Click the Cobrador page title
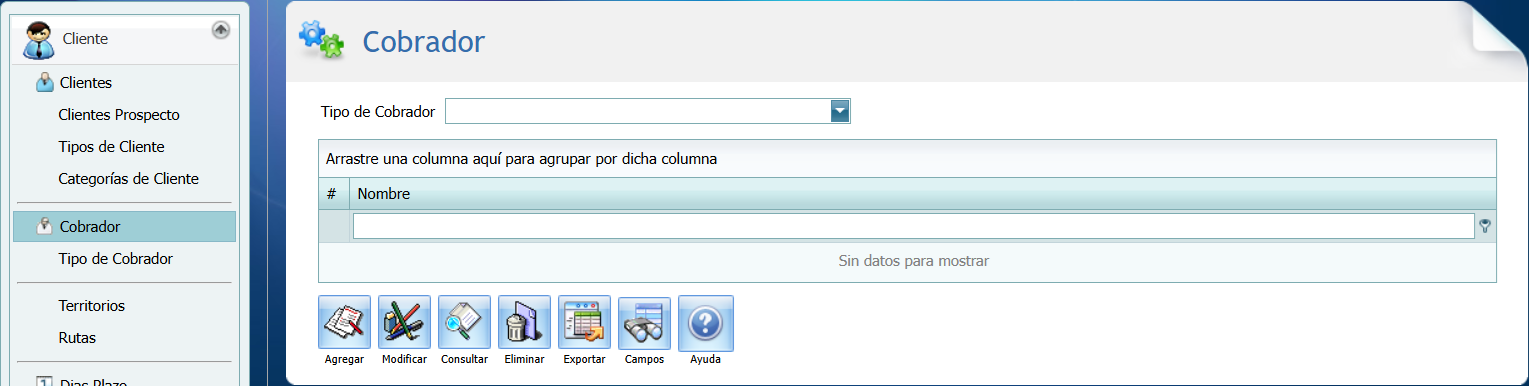Screen dimensions: 1529x386 (423, 41)
